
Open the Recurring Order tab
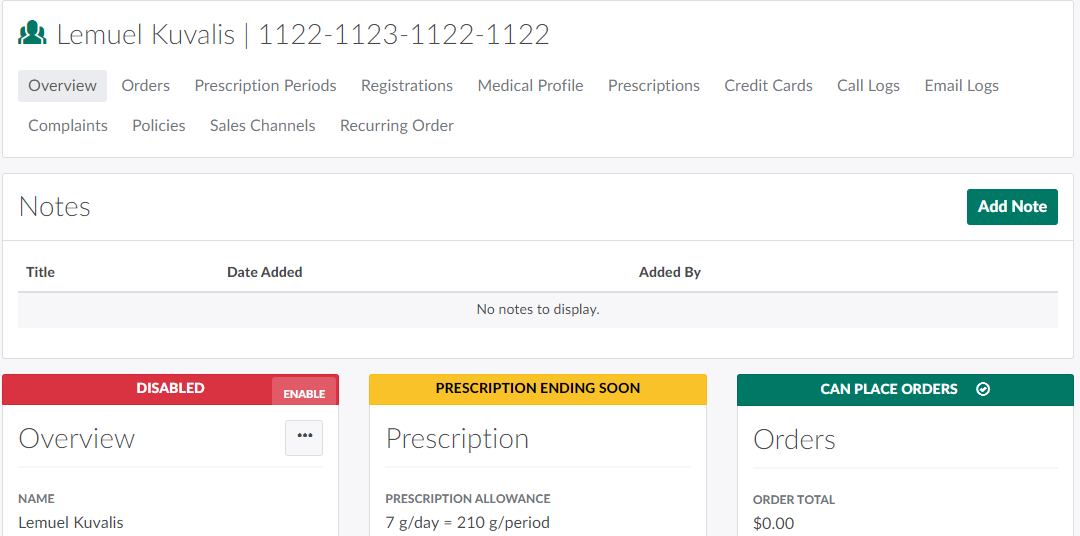[397, 126]
